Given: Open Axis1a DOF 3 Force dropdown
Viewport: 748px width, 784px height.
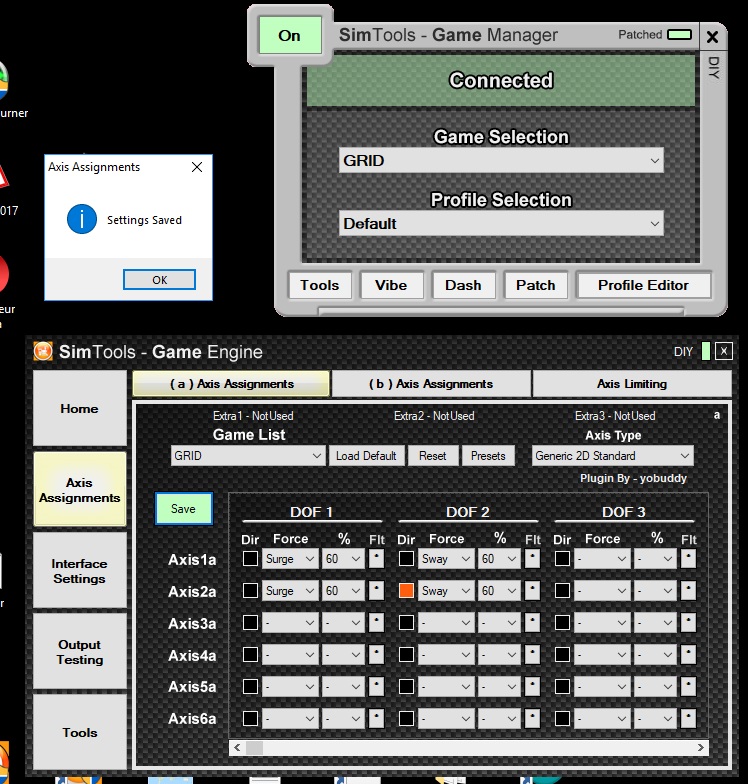Looking at the screenshot, I should tap(602, 558).
